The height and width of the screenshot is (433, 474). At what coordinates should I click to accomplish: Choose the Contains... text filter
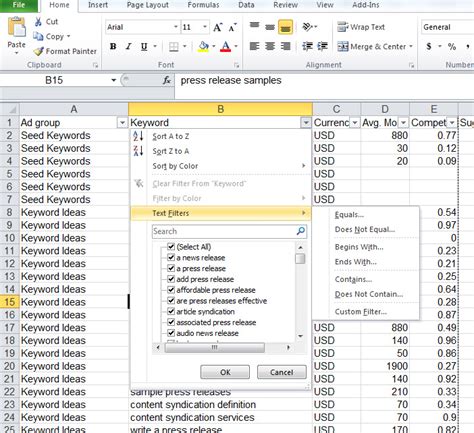(353, 279)
